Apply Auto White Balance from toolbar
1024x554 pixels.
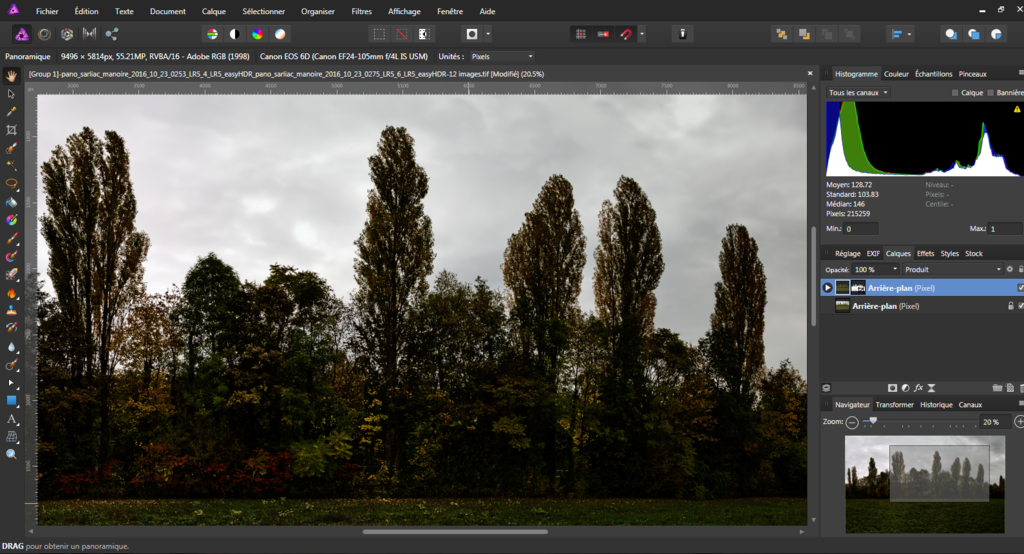(x=280, y=34)
